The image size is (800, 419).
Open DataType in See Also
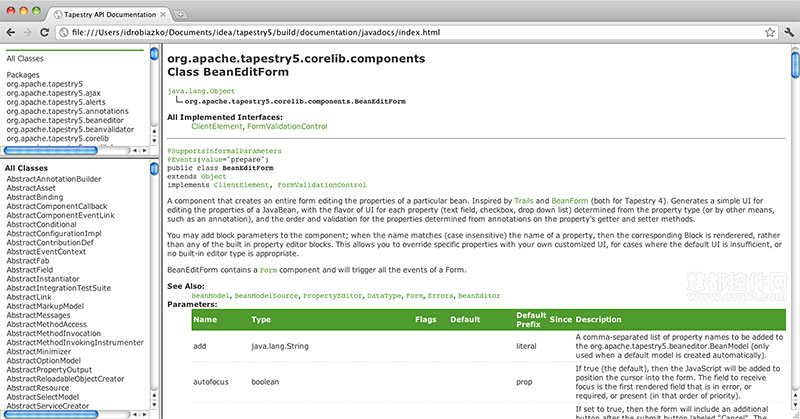[384, 295]
